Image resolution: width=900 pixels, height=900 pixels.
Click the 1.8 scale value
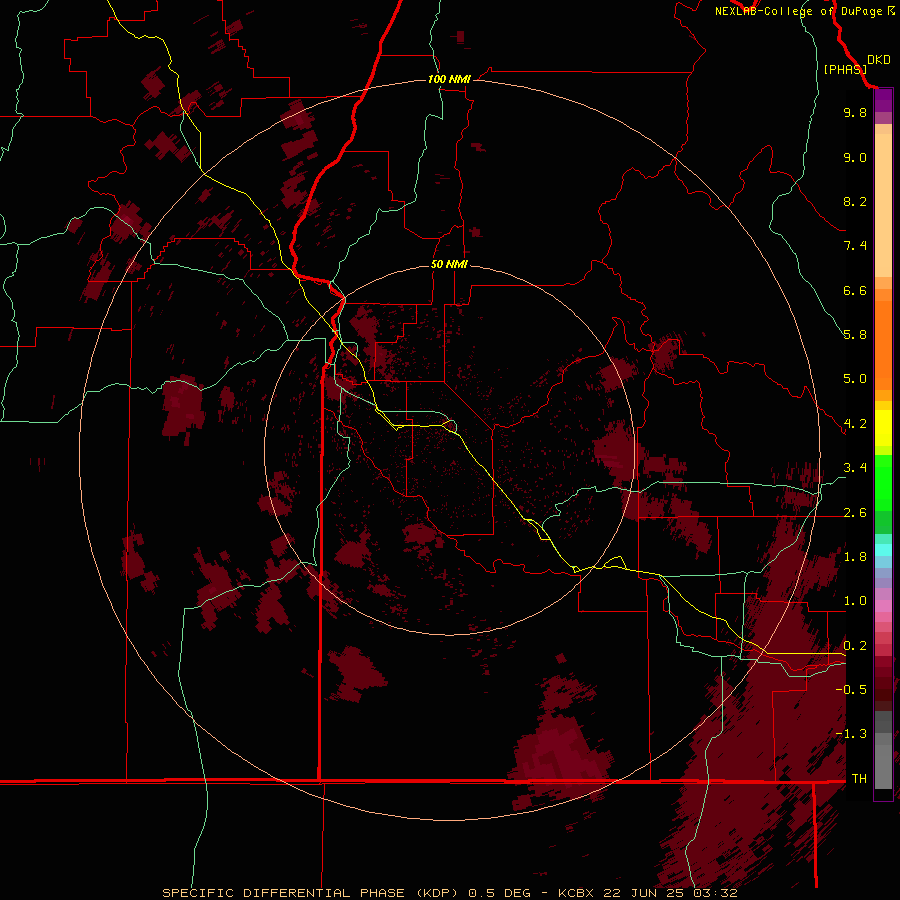855,557
